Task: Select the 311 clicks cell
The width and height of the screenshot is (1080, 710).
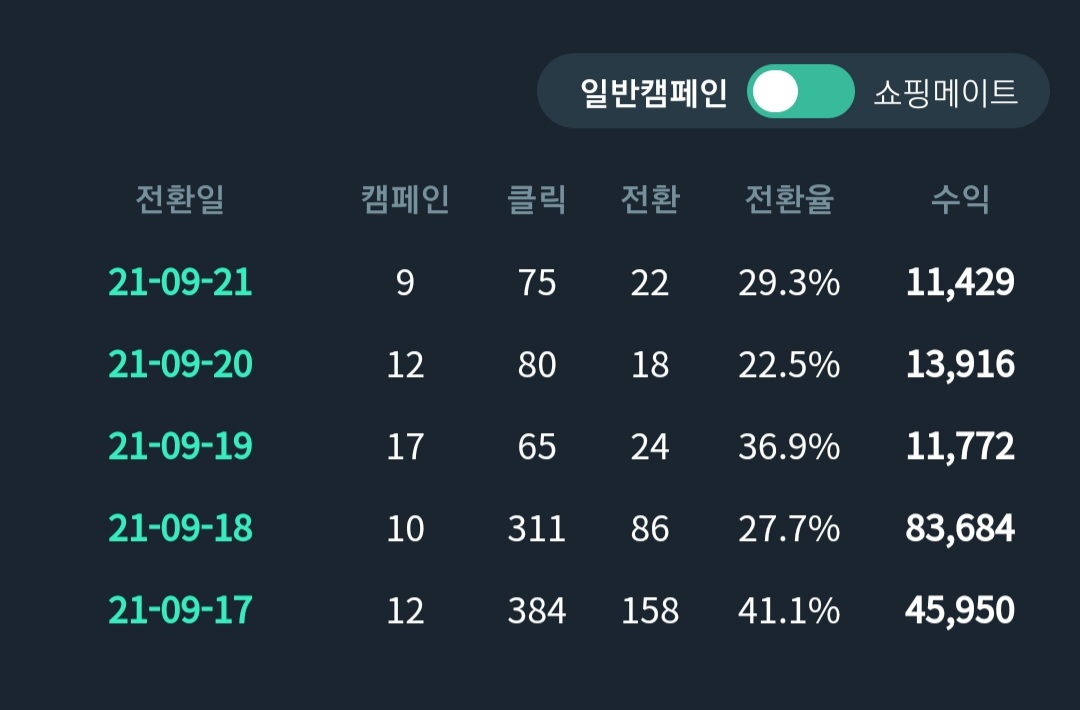Action: [537, 528]
